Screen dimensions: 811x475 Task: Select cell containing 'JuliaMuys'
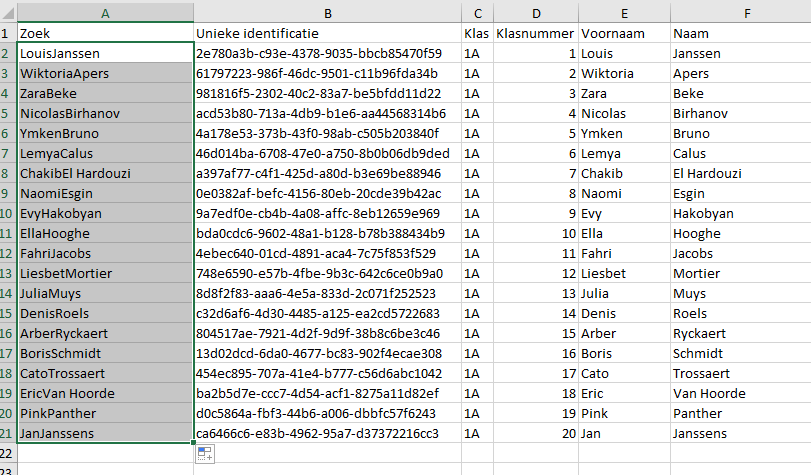[106, 293]
